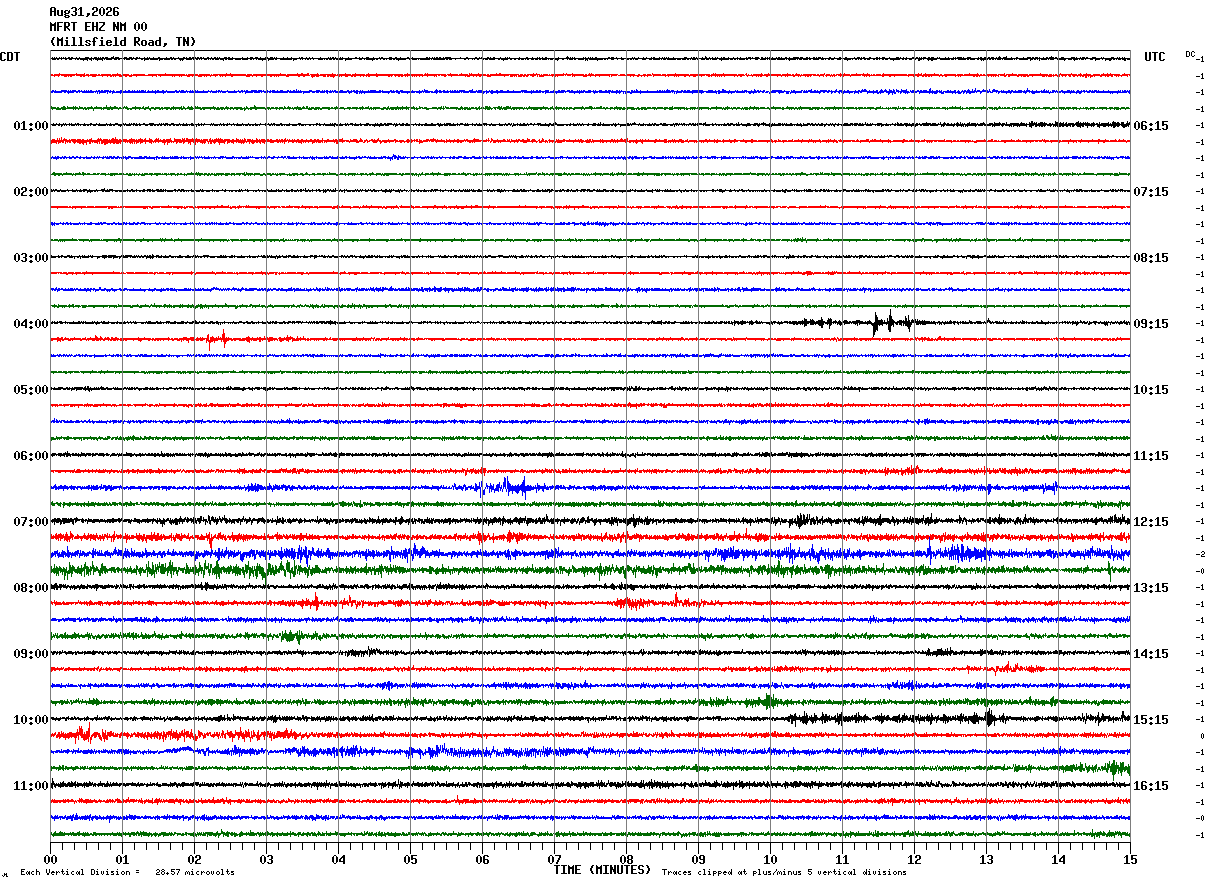Image resolution: width=1210 pixels, height=886 pixels.
Task: Click the Aug31,2026 date header
Action: click(x=84, y=12)
